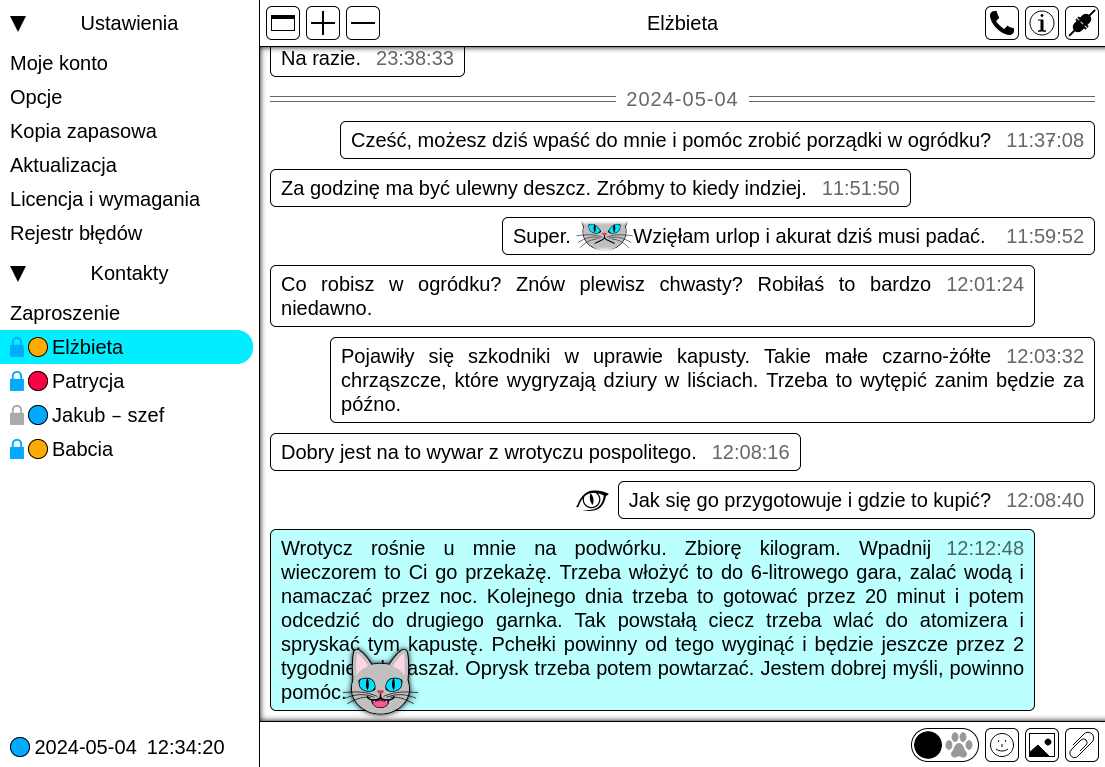Screen dimensions: 1105x767
Task: Collapse the Ustawienia section
Action: click(18, 23)
